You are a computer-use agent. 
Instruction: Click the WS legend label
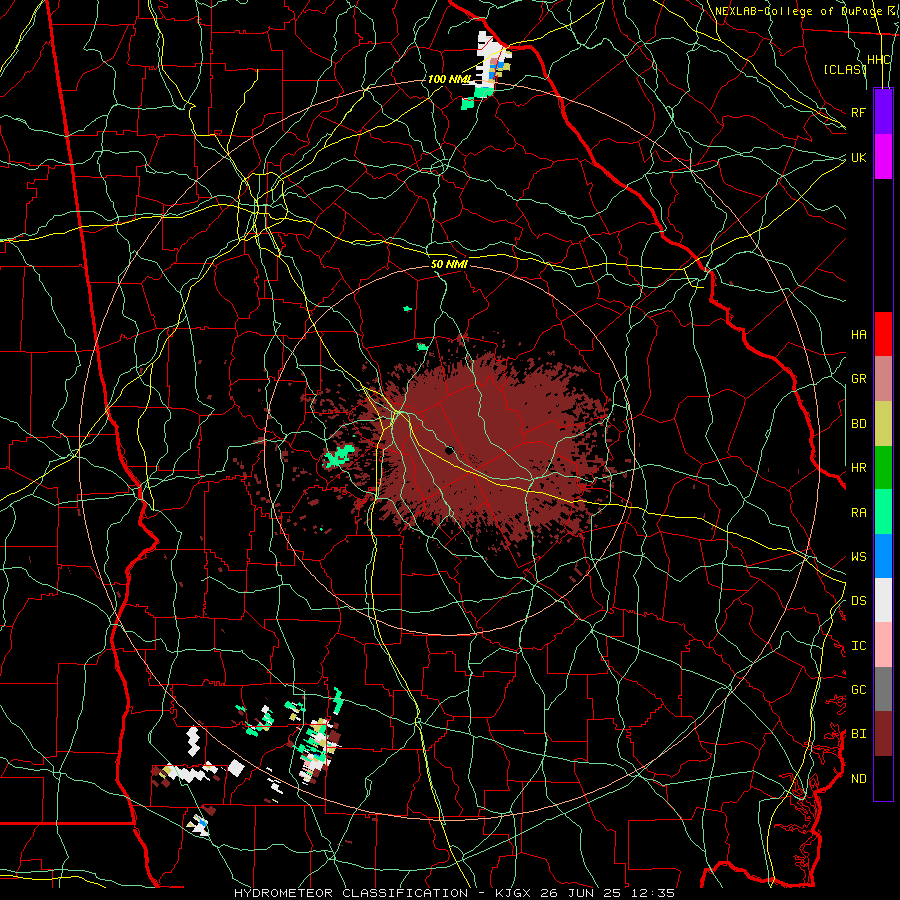858,557
